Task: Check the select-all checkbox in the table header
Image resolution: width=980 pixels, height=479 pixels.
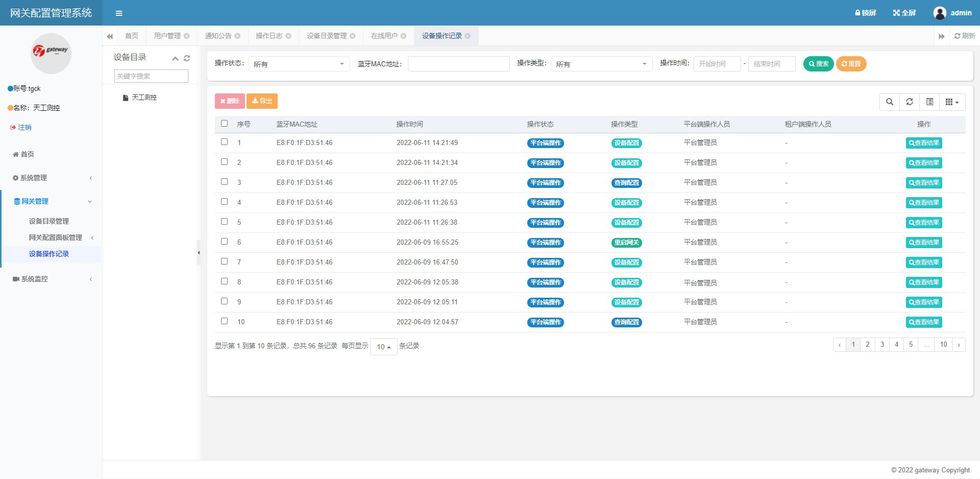Action: tap(224, 124)
